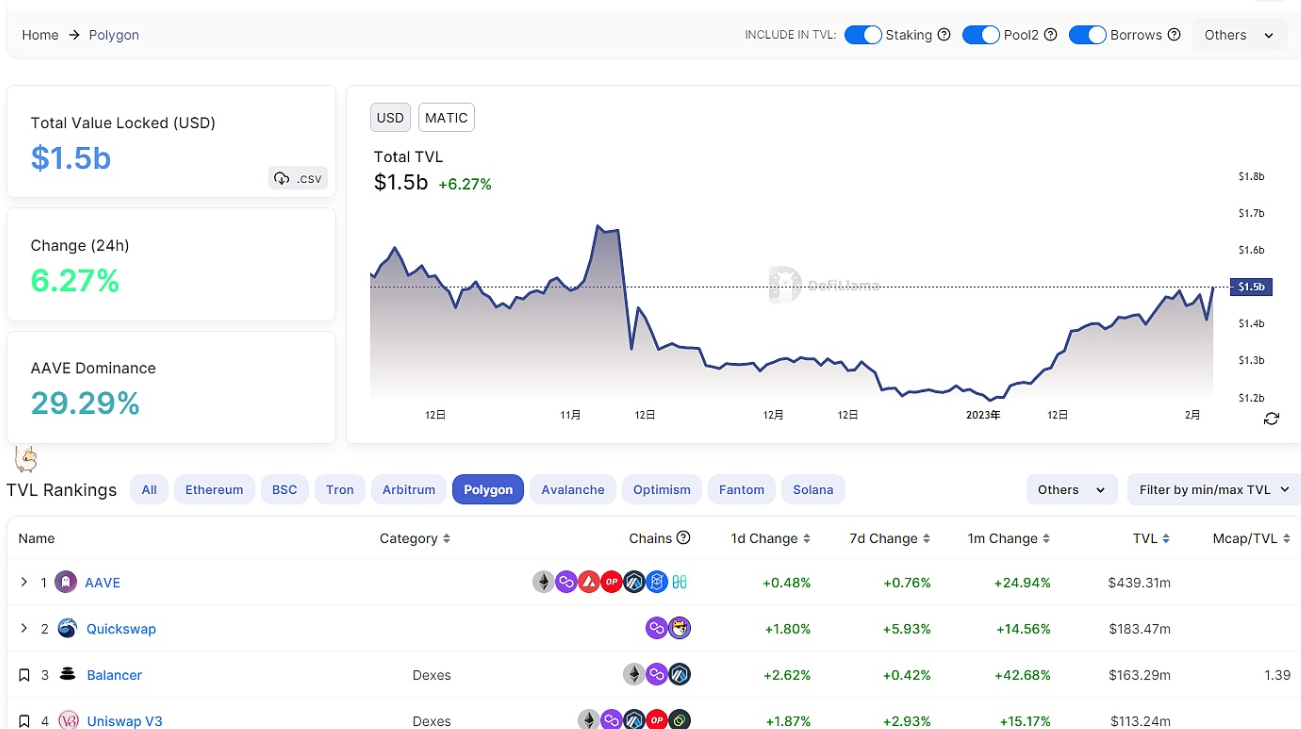Sort the table by 7d Change
Viewport: 1301px width, 729px height.
tap(890, 538)
